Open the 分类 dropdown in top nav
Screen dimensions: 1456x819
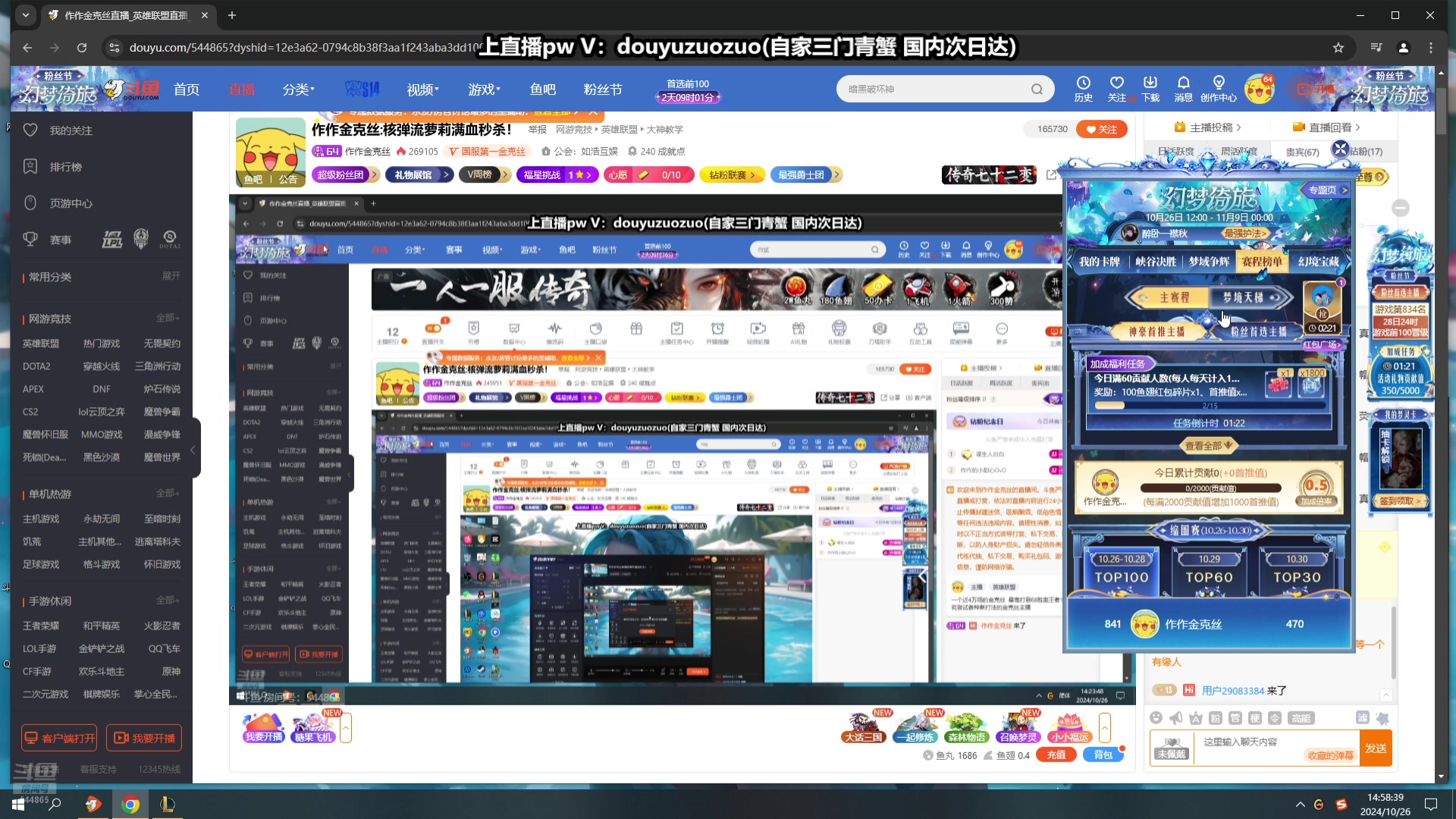click(298, 89)
